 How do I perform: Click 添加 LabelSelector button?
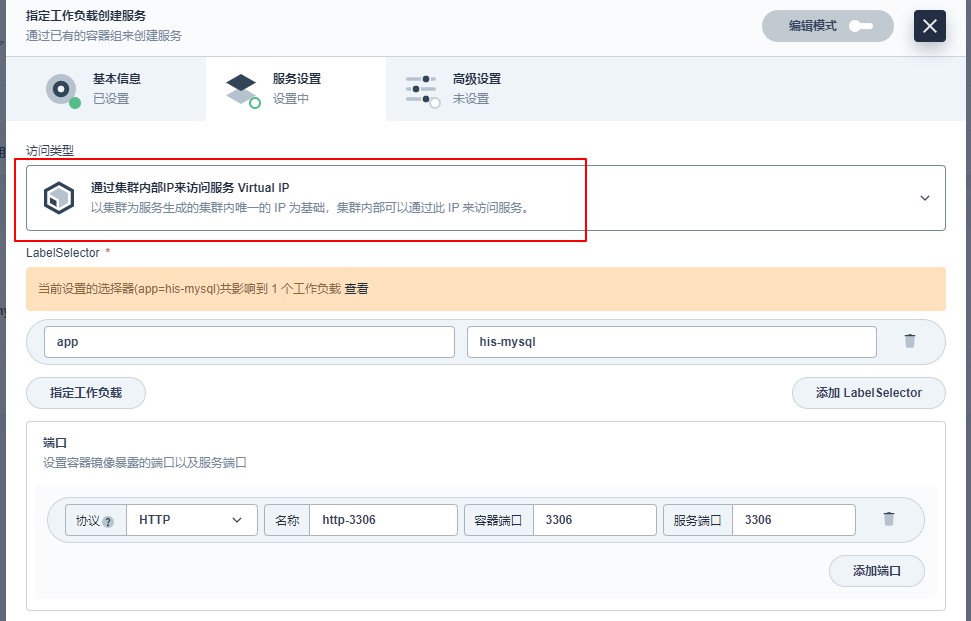point(868,393)
